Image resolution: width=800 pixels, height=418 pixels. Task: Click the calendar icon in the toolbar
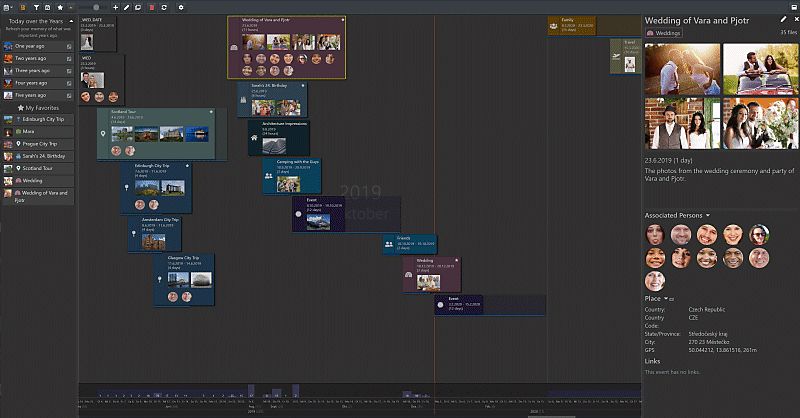pos(47,8)
